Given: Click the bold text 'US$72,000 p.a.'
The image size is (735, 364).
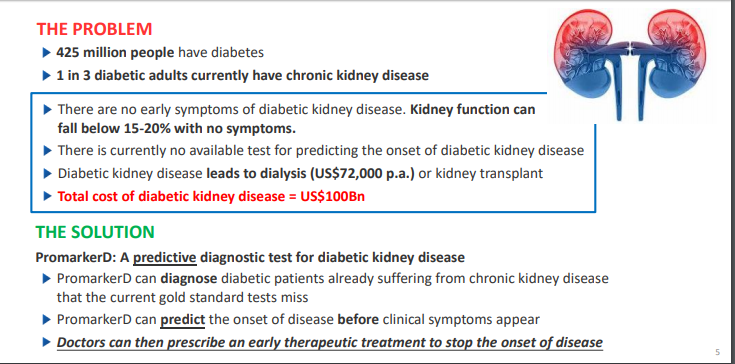Looking at the screenshot, I should [361, 174].
